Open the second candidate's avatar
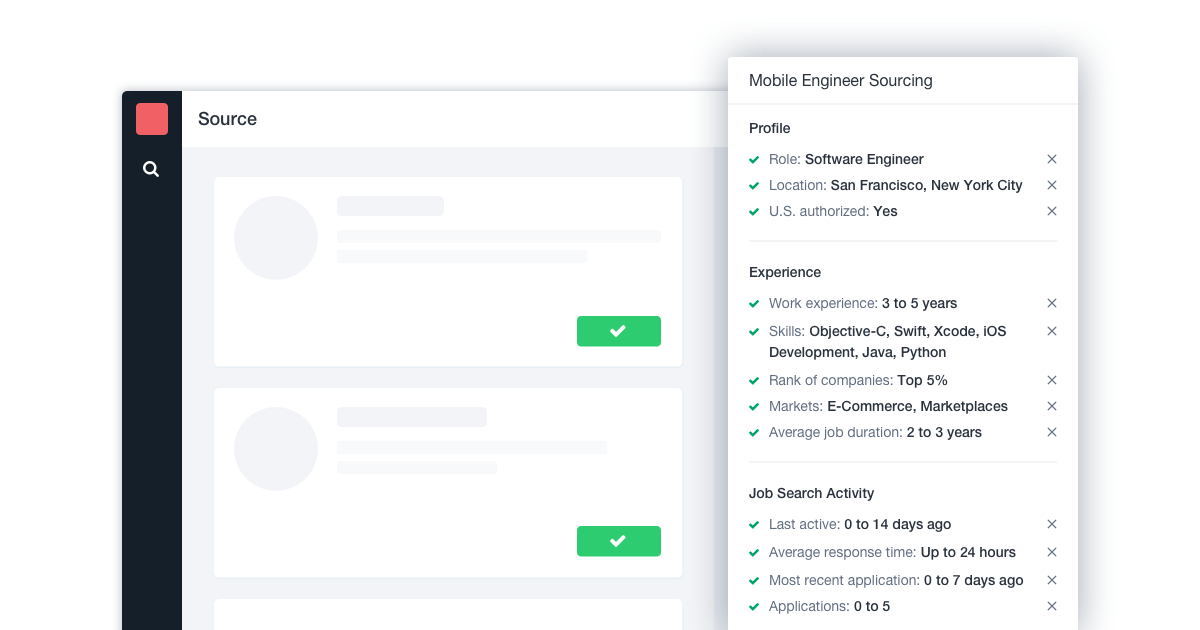 pyautogui.click(x=276, y=449)
